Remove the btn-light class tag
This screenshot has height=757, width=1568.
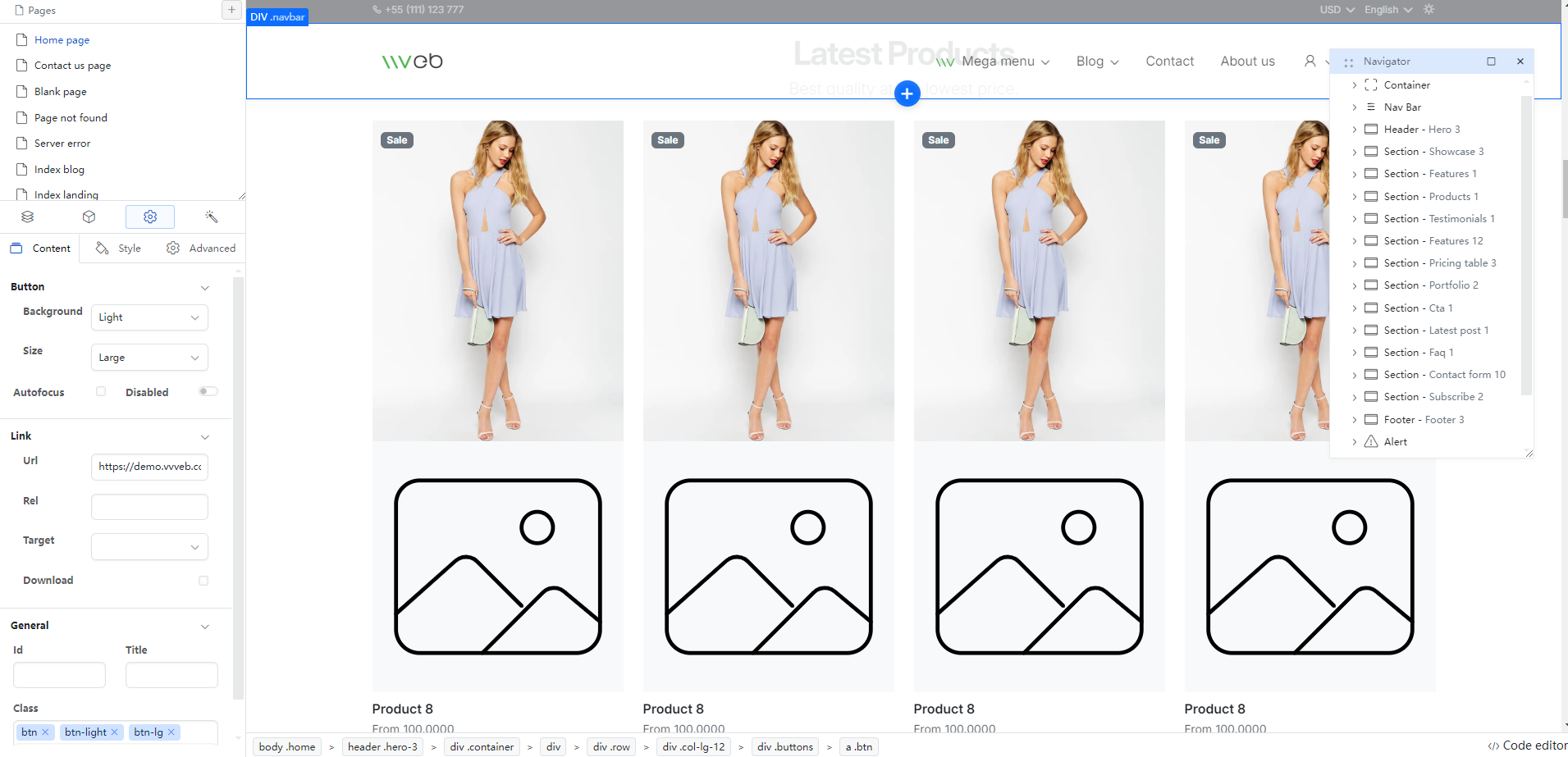click(115, 732)
